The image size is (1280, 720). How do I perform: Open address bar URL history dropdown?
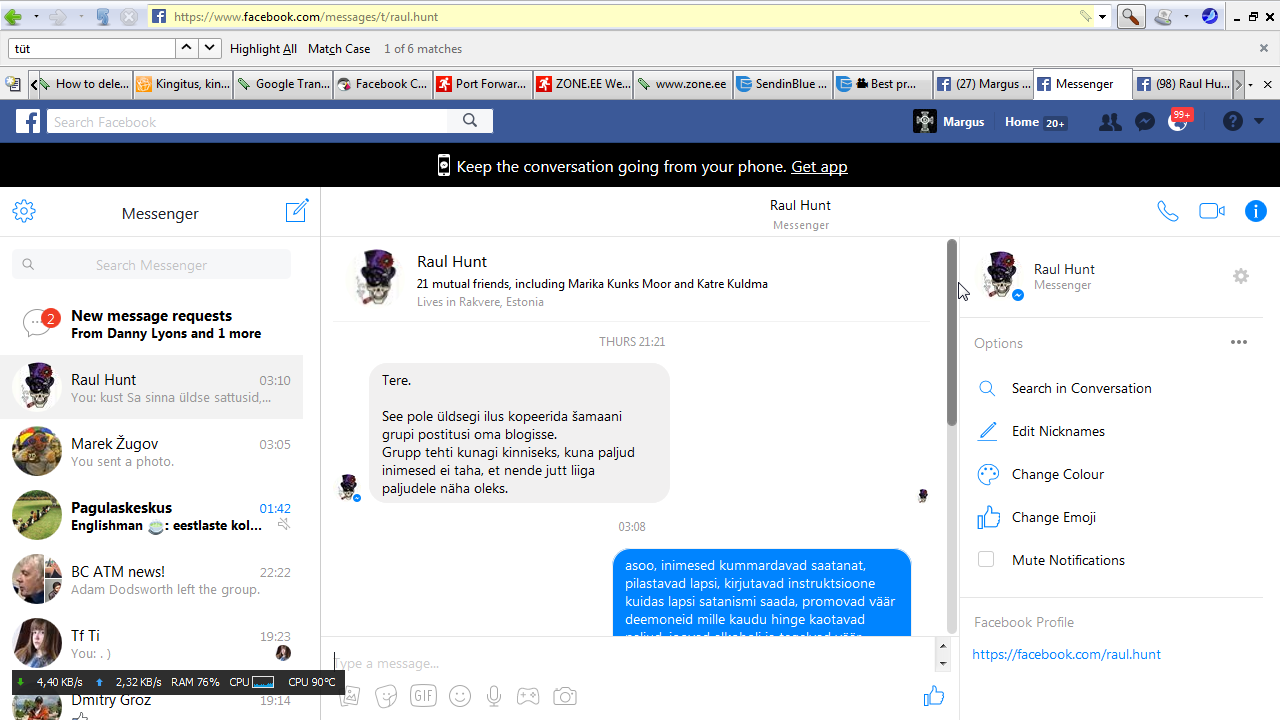[1103, 17]
